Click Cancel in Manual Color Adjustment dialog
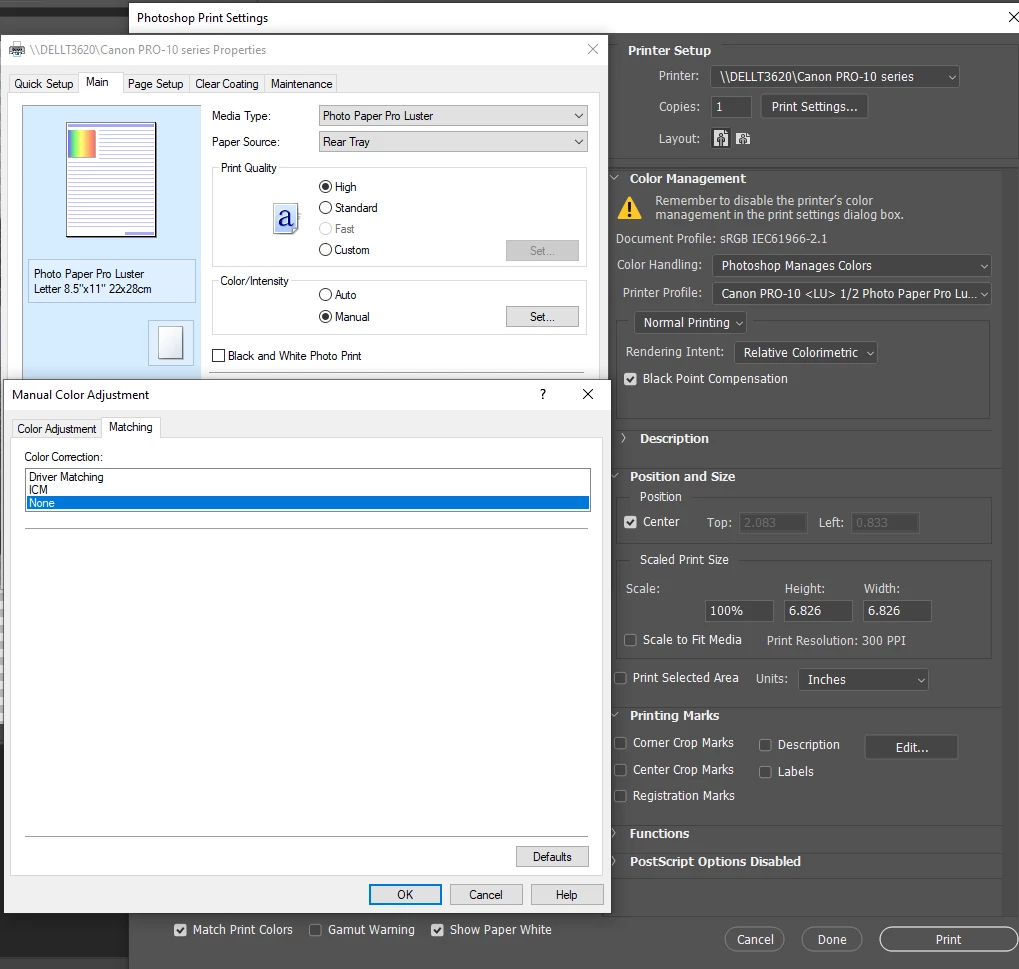Image resolution: width=1019 pixels, height=969 pixels. (486, 894)
